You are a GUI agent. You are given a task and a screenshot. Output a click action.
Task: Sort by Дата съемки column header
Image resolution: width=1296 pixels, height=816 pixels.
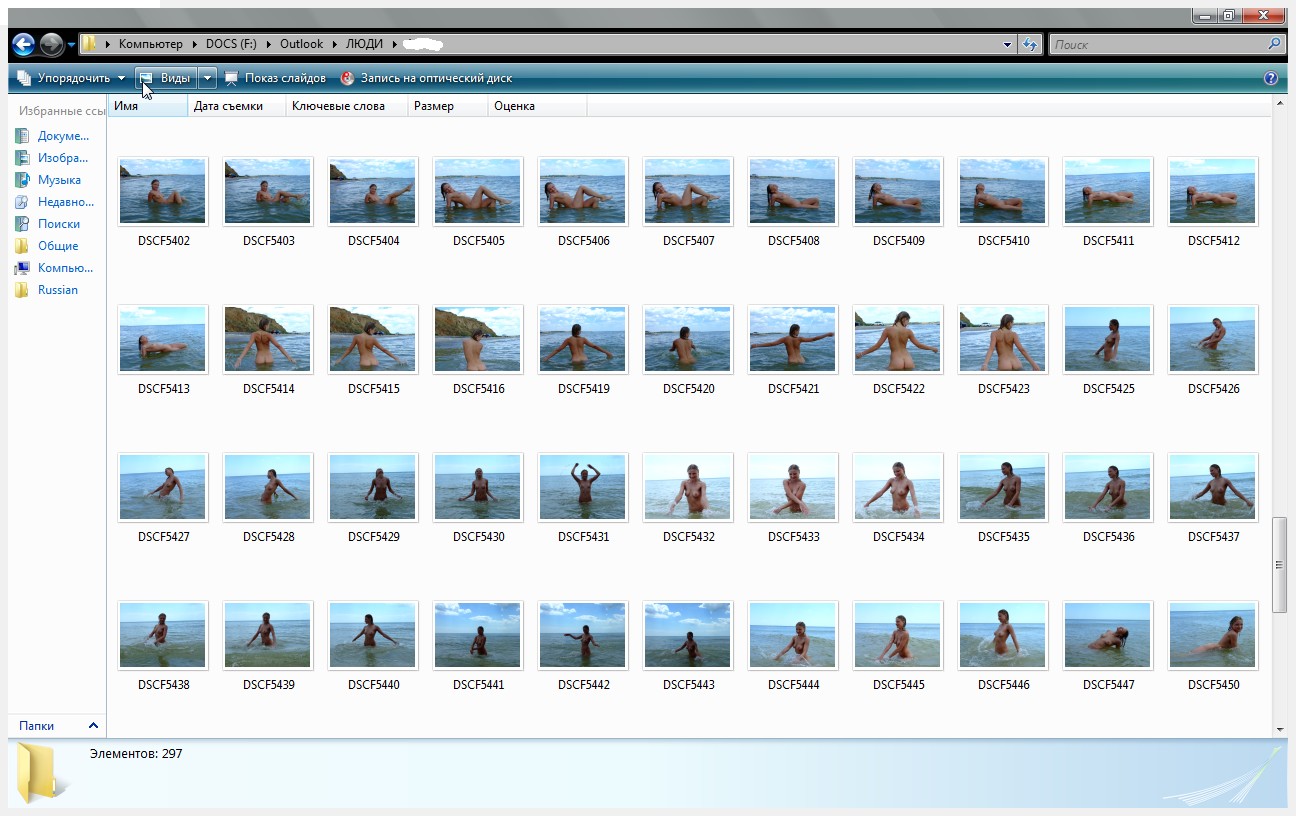pos(235,106)
